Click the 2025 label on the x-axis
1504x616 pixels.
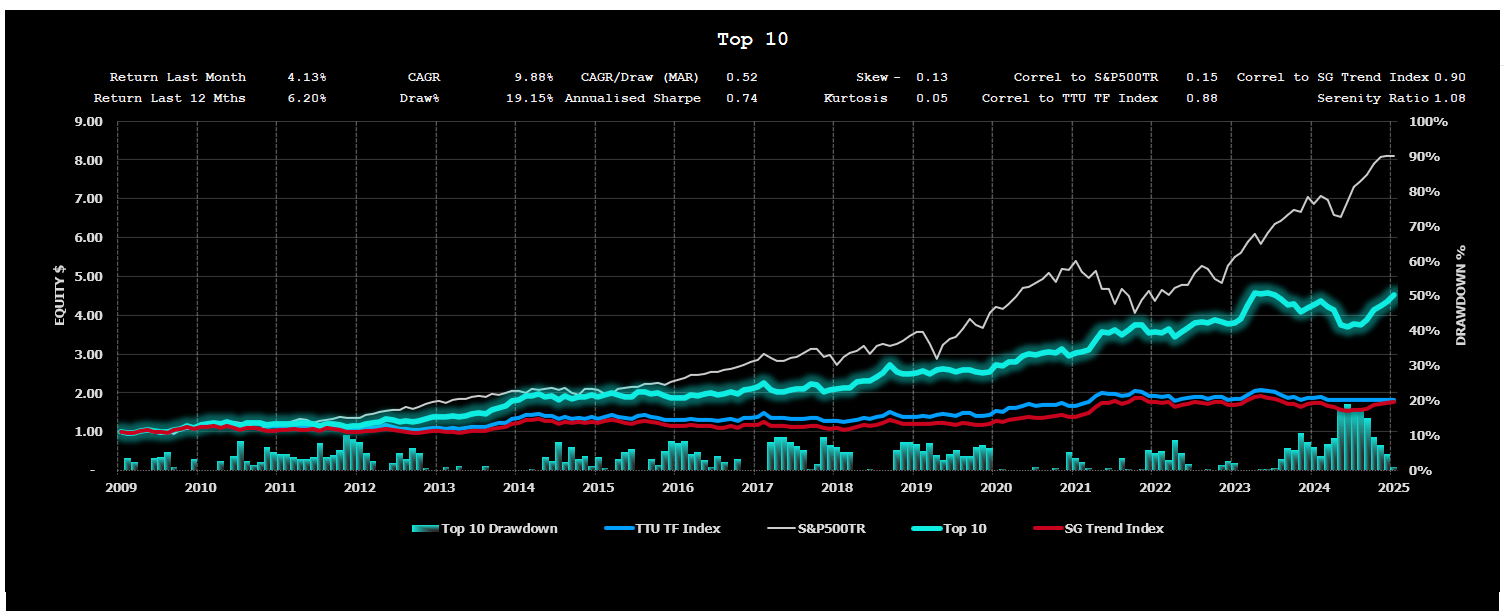point(1393,487)
